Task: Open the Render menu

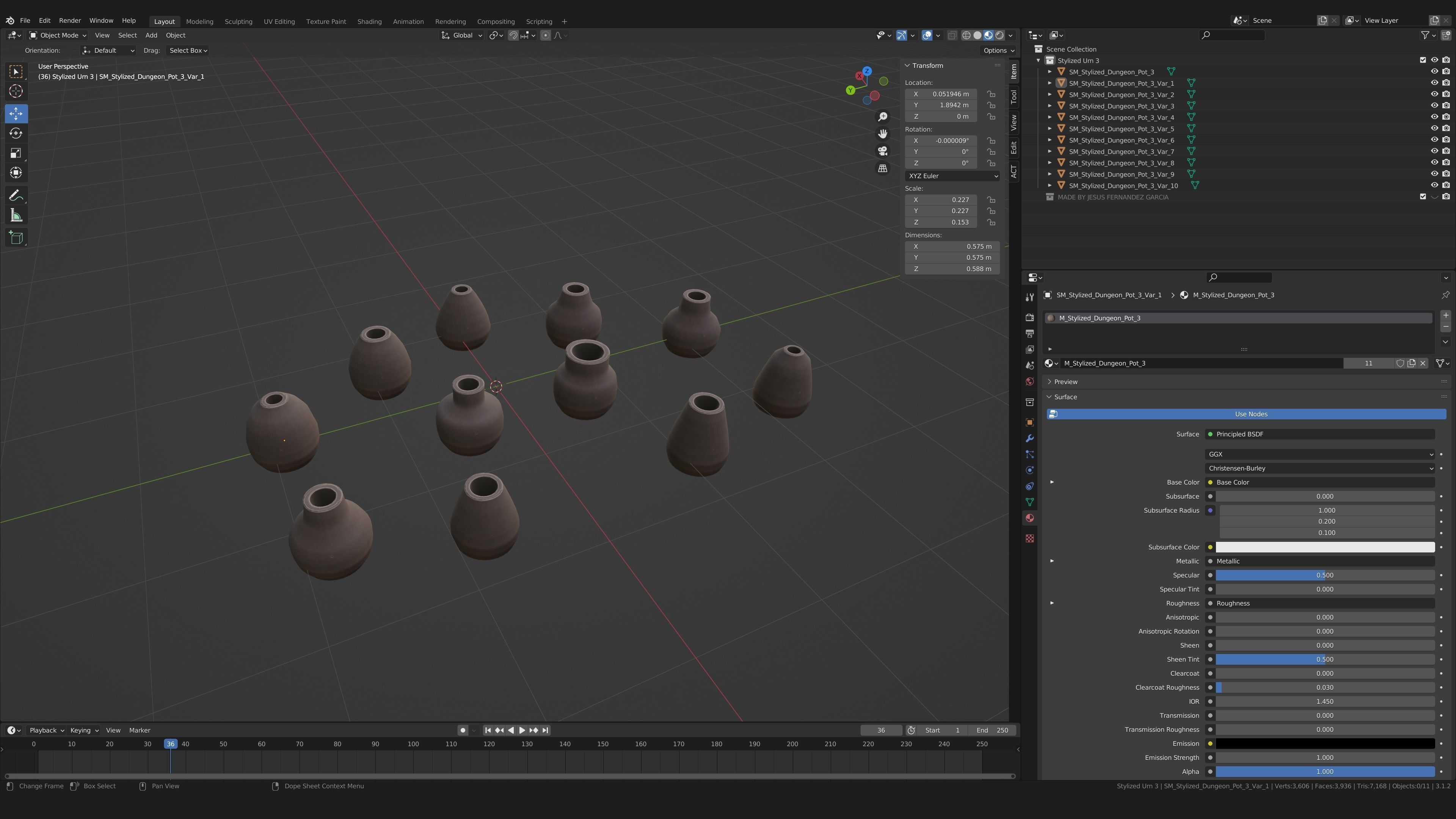Action: pyautogui.click(x=70, y=20)
